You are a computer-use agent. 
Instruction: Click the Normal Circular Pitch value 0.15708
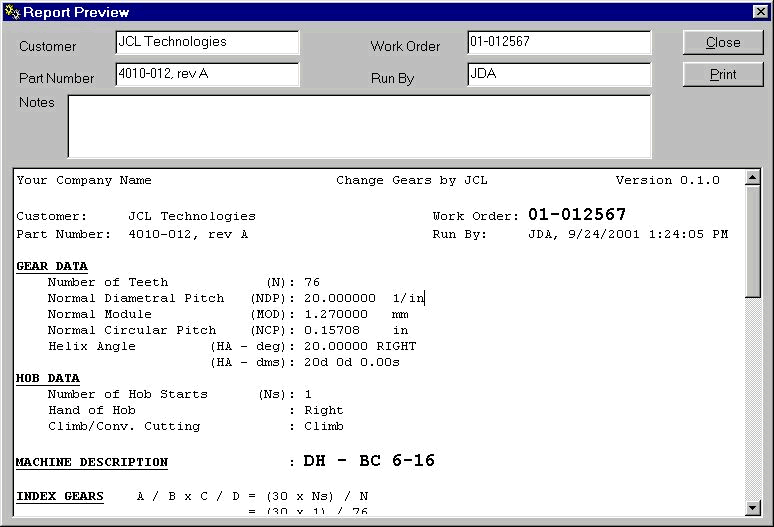pos(332,330)
